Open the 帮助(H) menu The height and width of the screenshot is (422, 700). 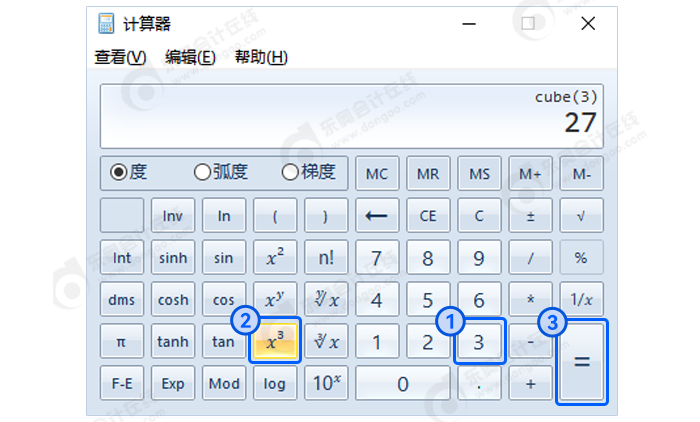pos(261,57)
